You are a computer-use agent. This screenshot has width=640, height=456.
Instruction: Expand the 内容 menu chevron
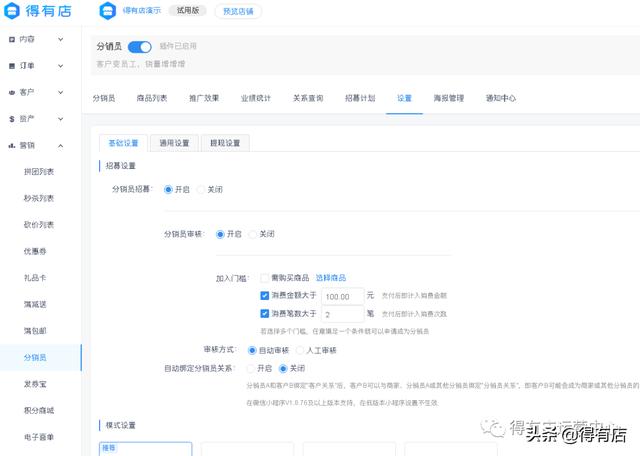60,40
